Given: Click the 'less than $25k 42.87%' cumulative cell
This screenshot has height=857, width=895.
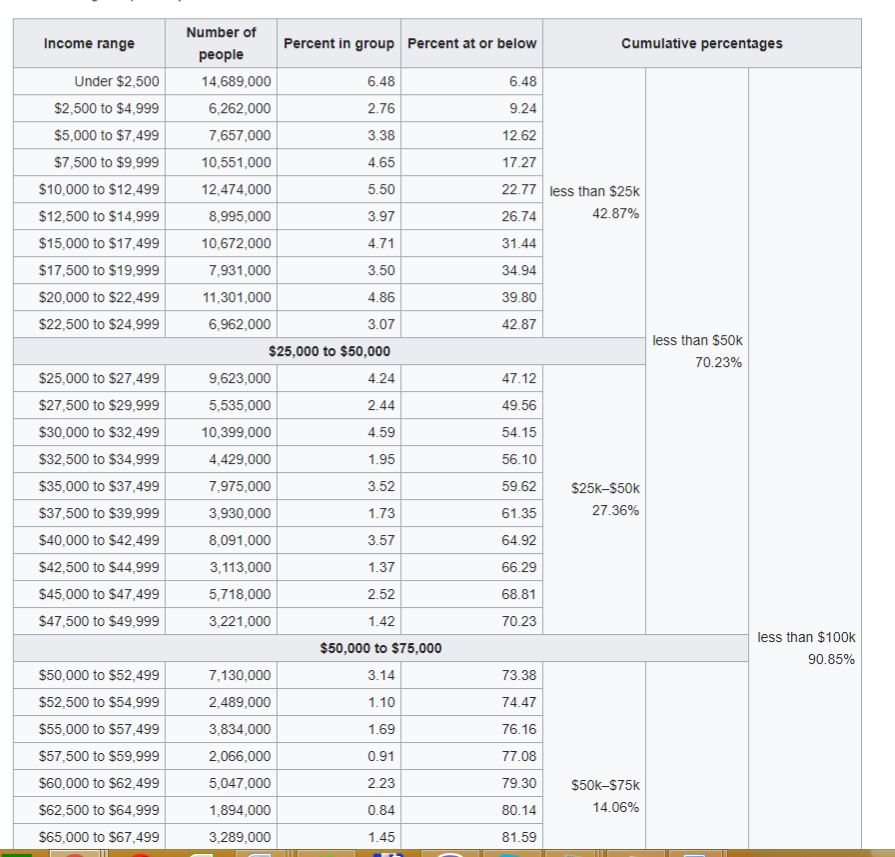Looking at the screenshot, I should pyautogui.click(x=594, y=203).
